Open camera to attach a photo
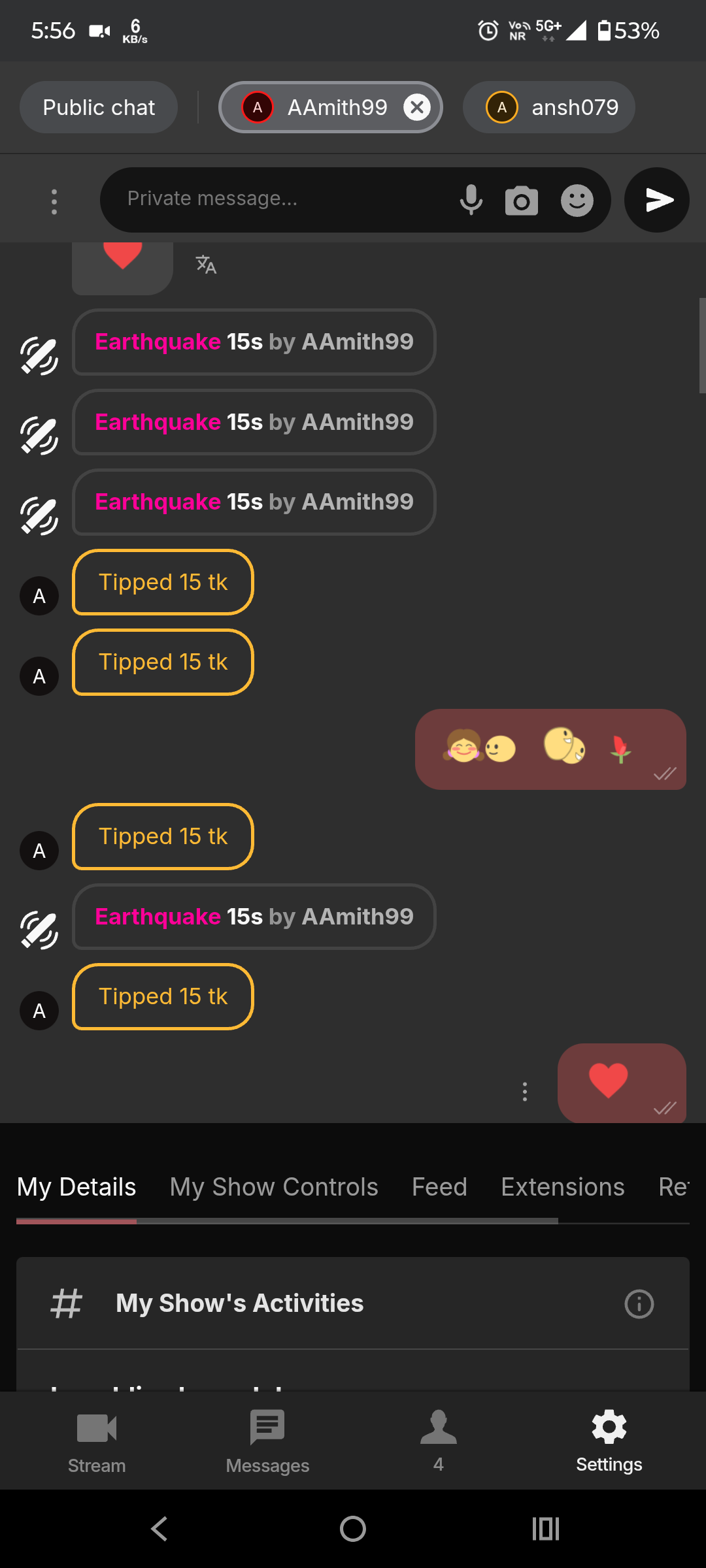The height and width of the screenshot is (1568, 706). coord(521,200)
